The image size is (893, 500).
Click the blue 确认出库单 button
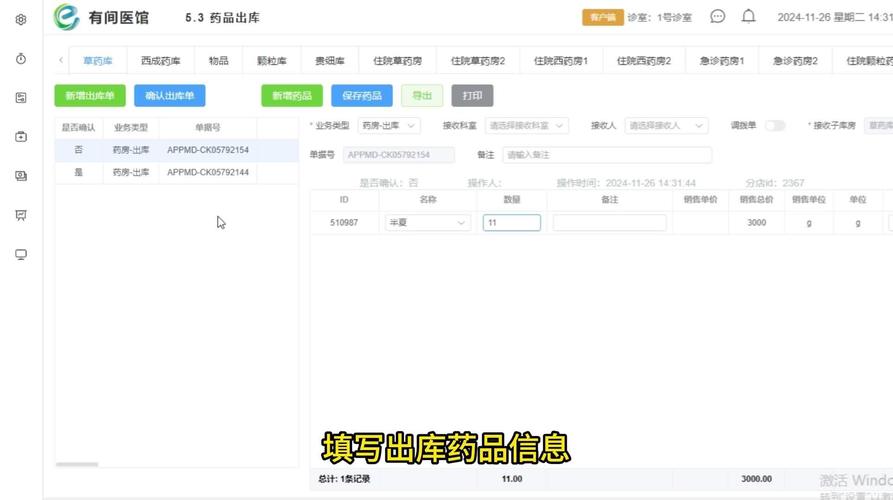click(170, 96)
